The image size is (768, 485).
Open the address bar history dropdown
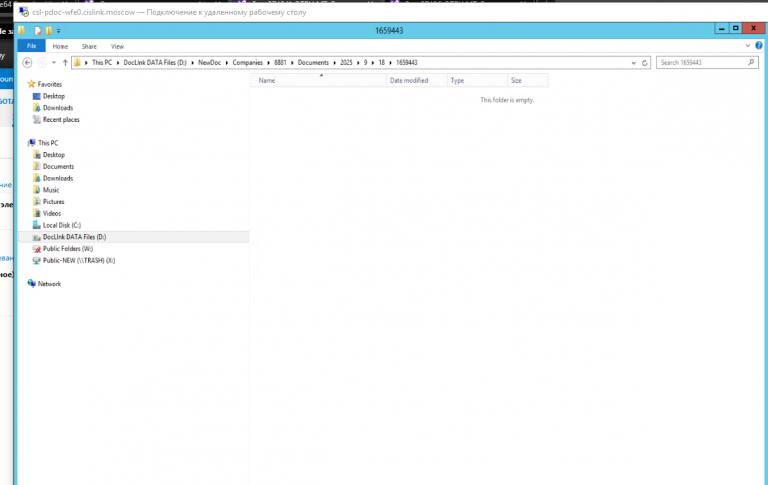click(633, 63)
